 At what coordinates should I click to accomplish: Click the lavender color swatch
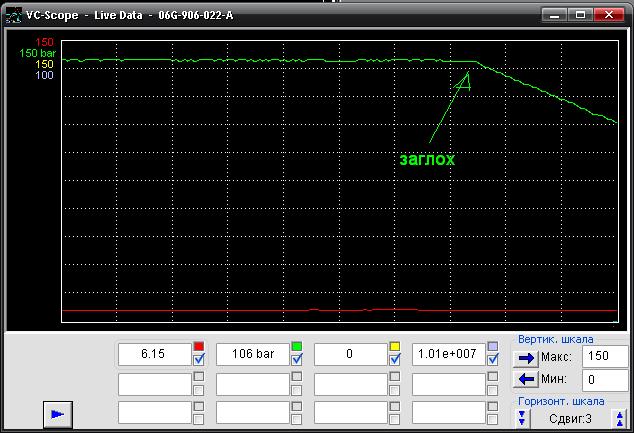[x=492, y=346]
